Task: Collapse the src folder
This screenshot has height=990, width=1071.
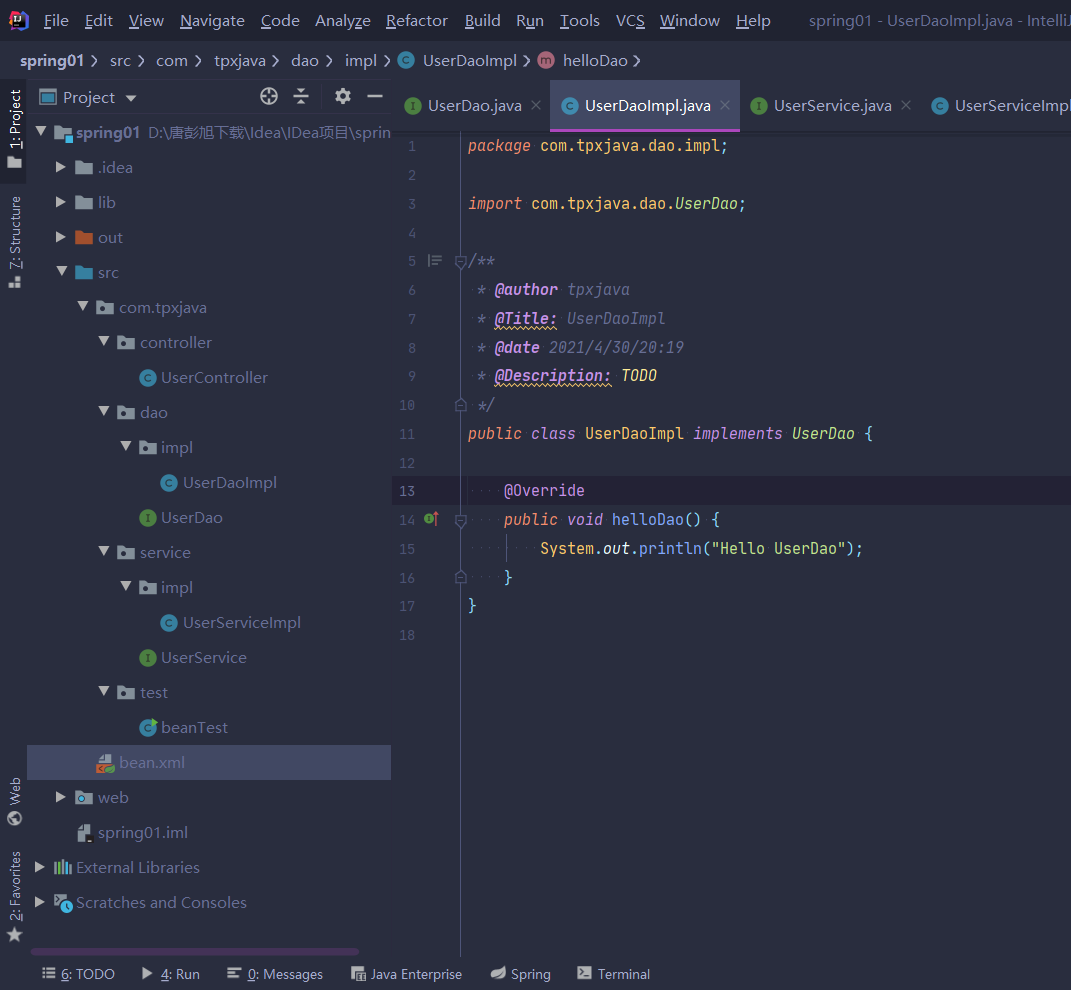Action: (61, 271)
